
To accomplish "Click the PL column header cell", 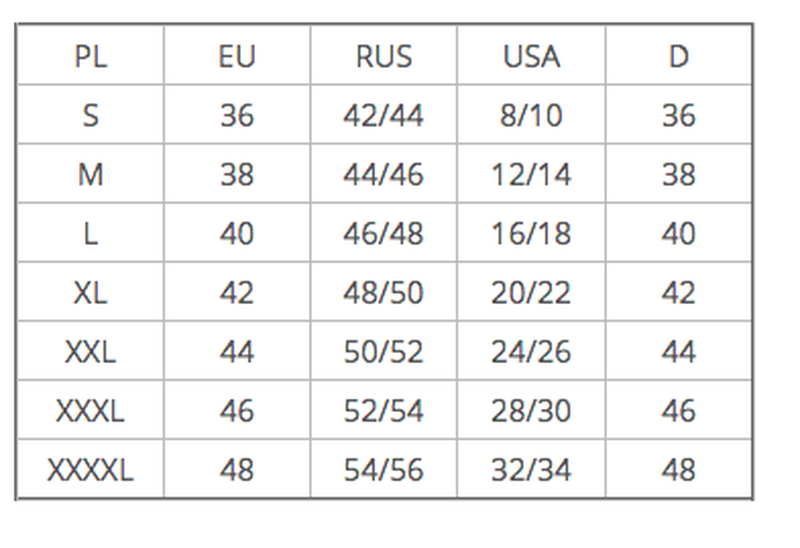I will coord(91,56).
